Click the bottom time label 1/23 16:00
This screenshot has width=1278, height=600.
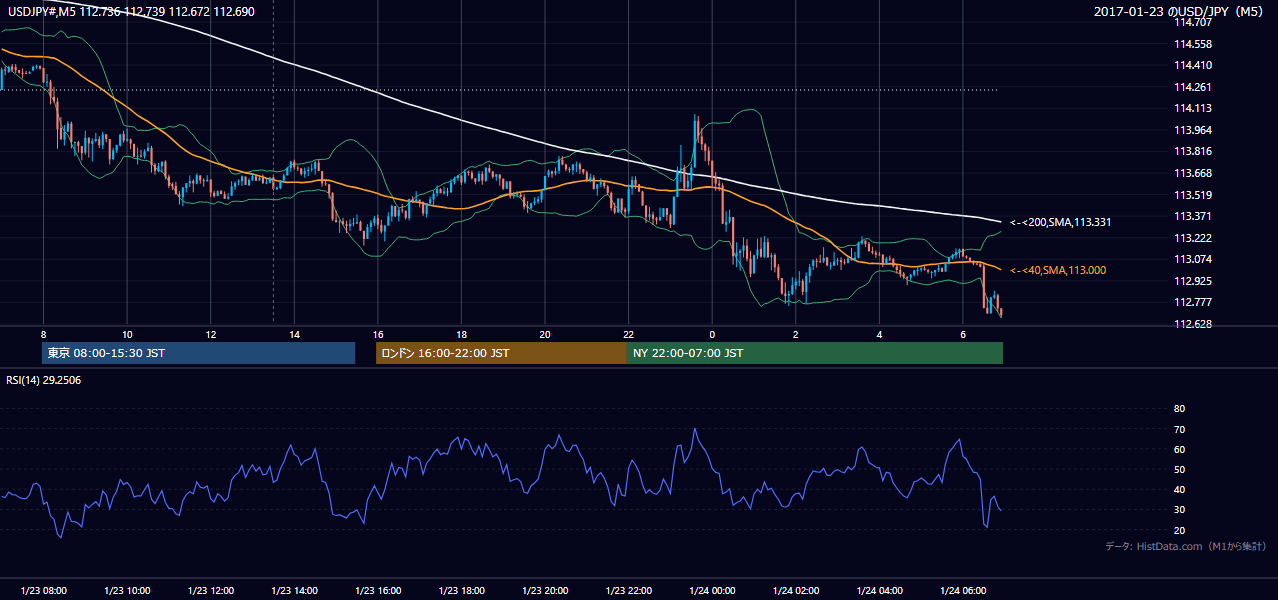coord(377,591)
